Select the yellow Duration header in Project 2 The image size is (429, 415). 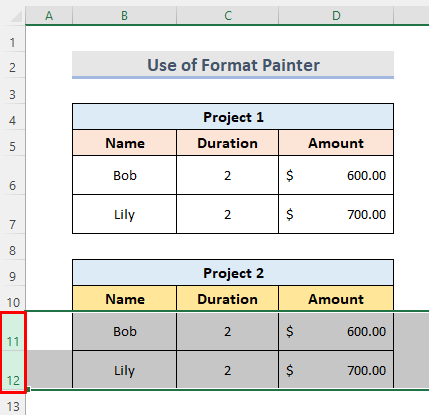click(228, 299)
